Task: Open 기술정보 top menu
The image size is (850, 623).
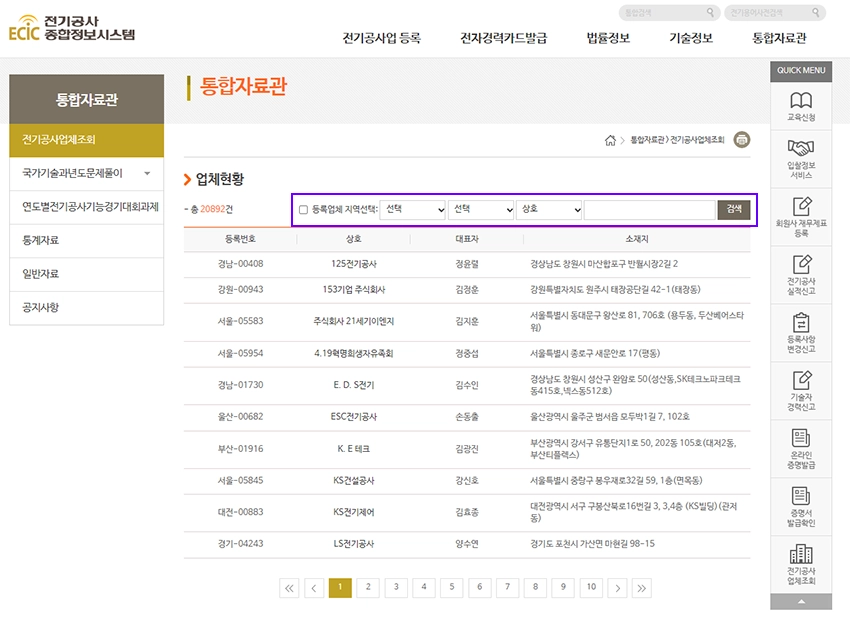Action: pos(691,38)
